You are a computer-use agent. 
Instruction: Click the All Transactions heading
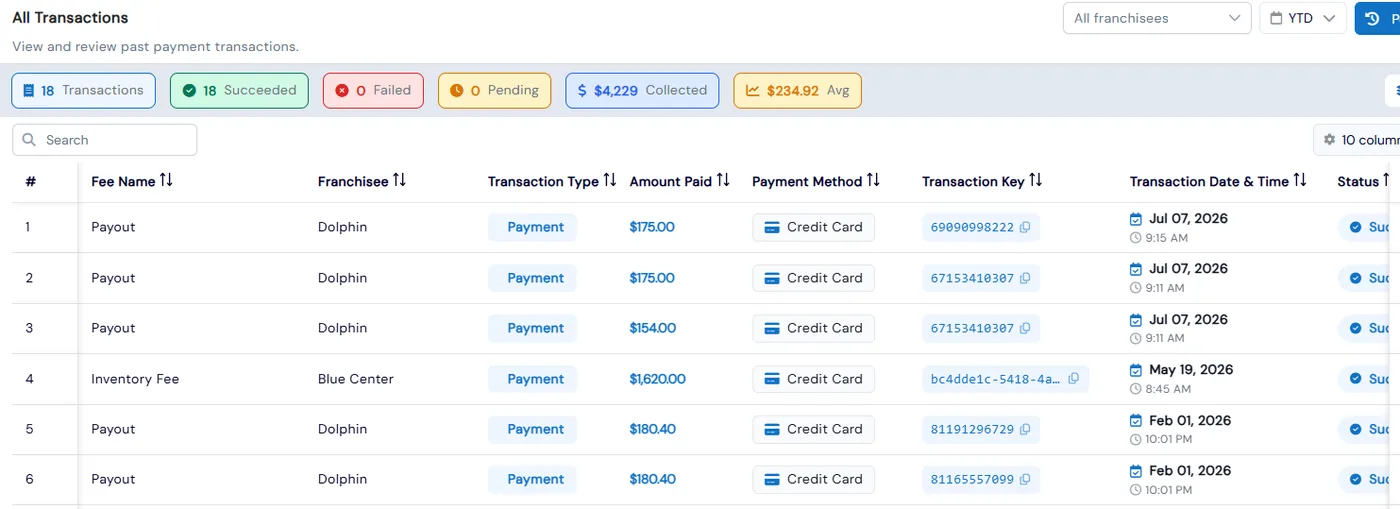coord(70,18)
